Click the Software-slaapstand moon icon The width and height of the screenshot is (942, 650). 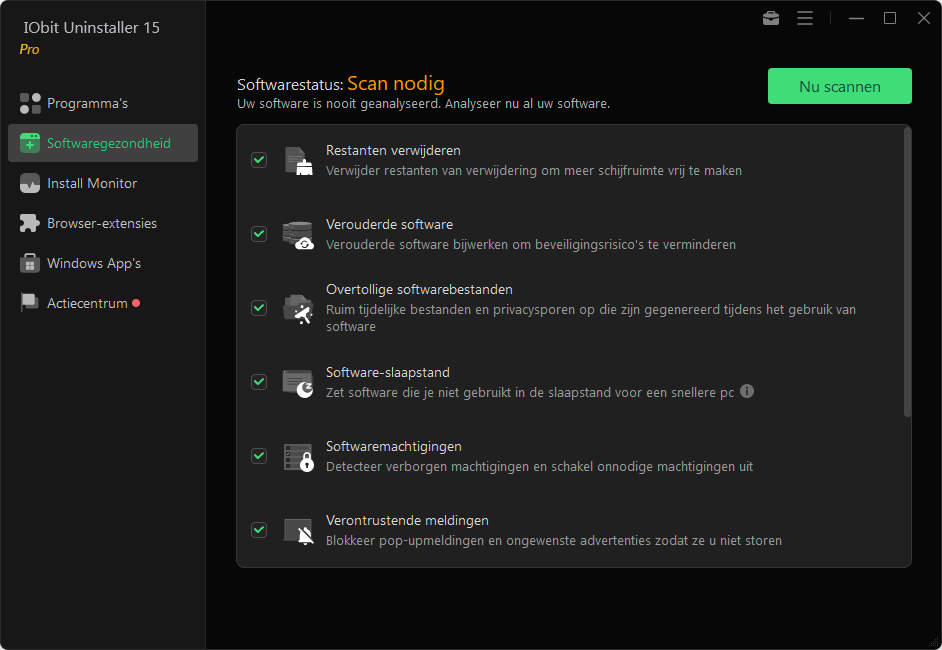[298, 382]
